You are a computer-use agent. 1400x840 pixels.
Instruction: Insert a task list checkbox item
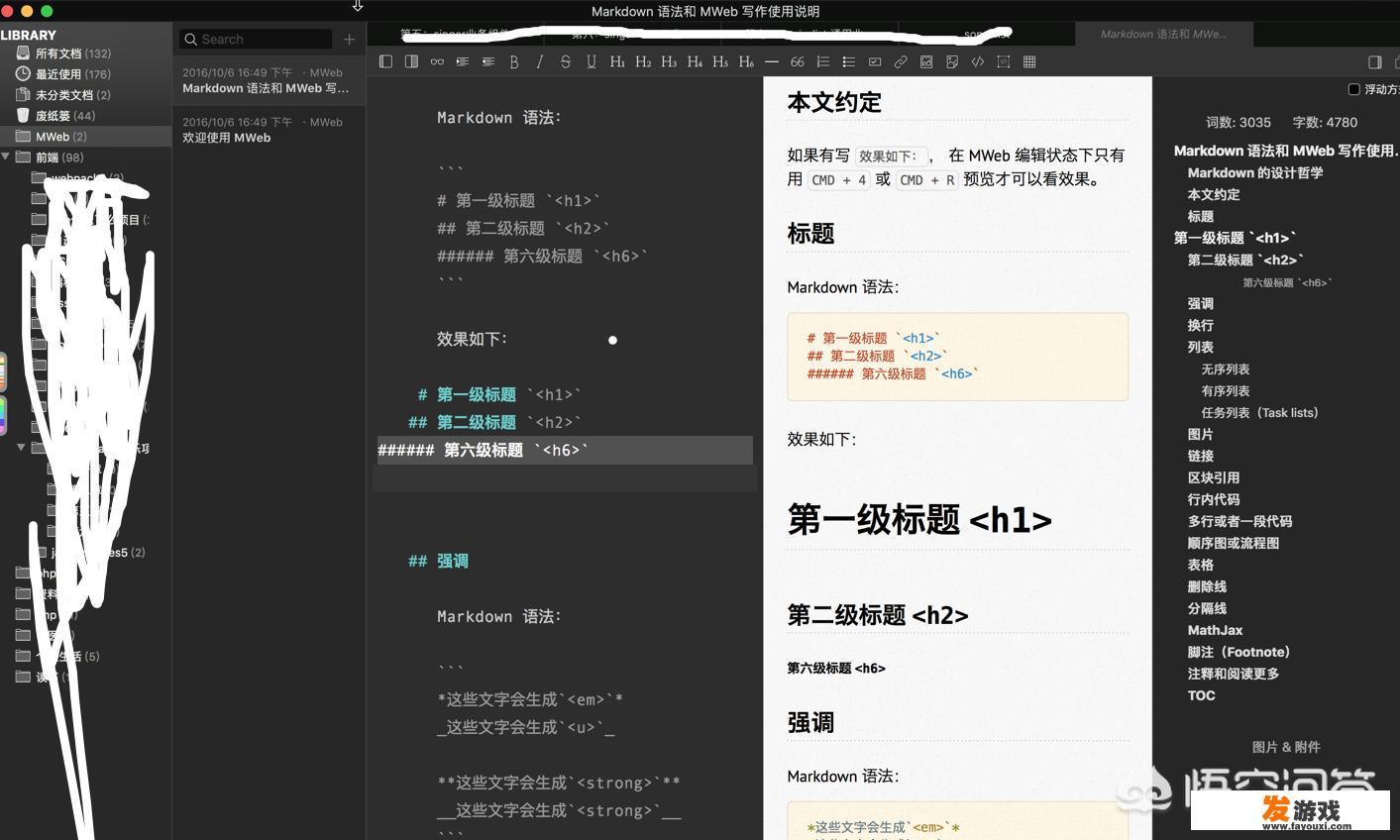[875, 61]
